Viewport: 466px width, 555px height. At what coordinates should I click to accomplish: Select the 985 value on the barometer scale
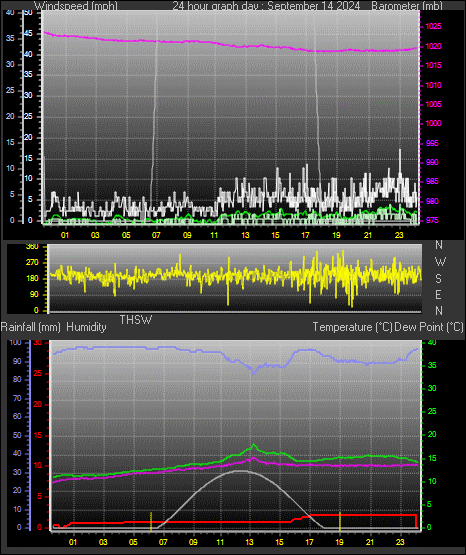click(x=432, y=182)
